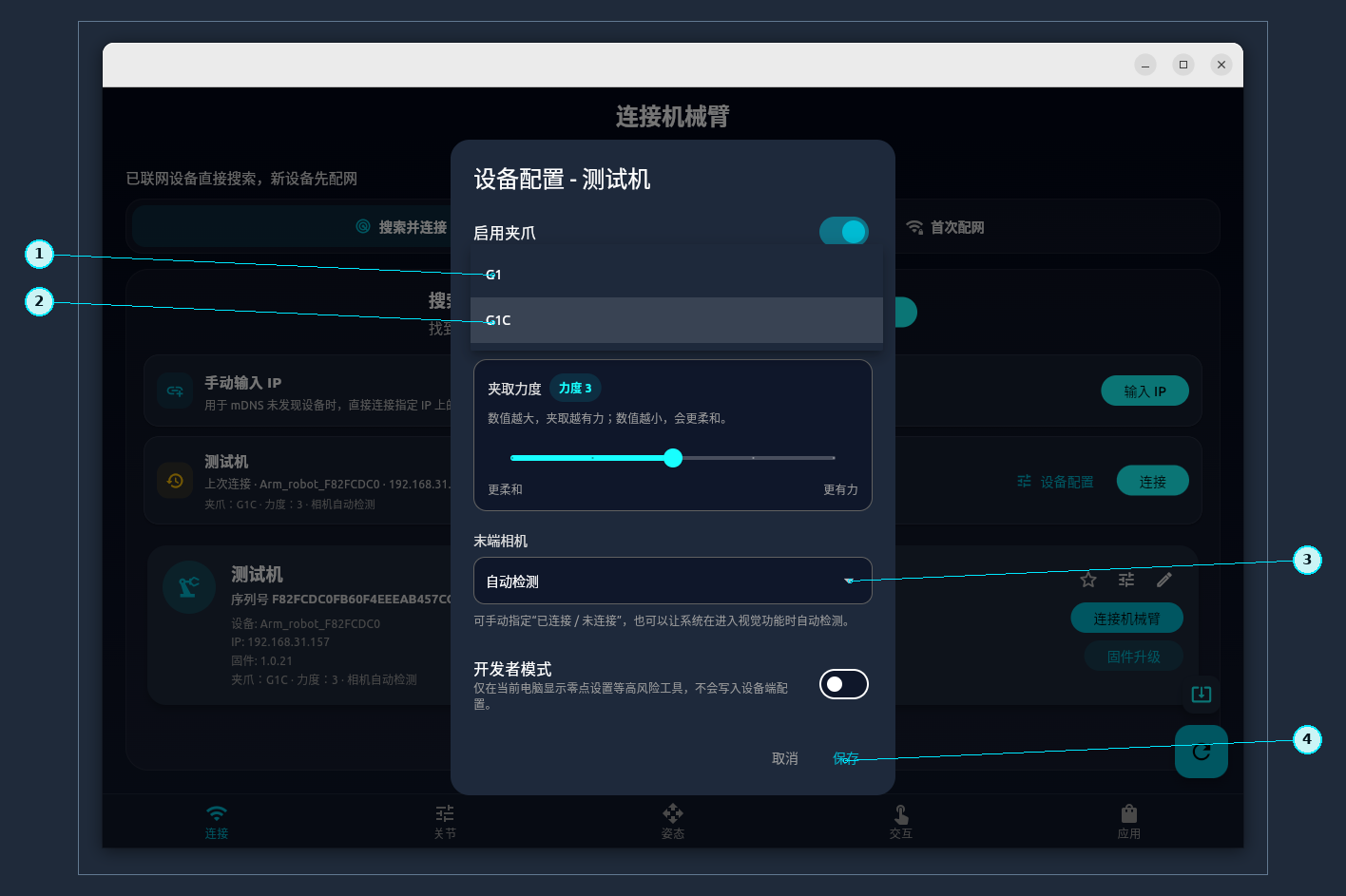Click the 输入 IP button

coord(1144,391)
